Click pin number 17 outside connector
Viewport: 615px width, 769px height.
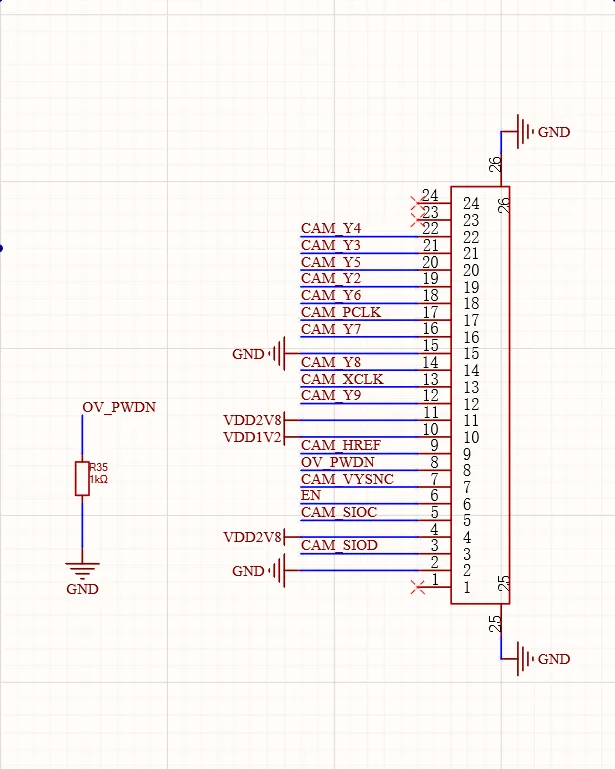431,312
